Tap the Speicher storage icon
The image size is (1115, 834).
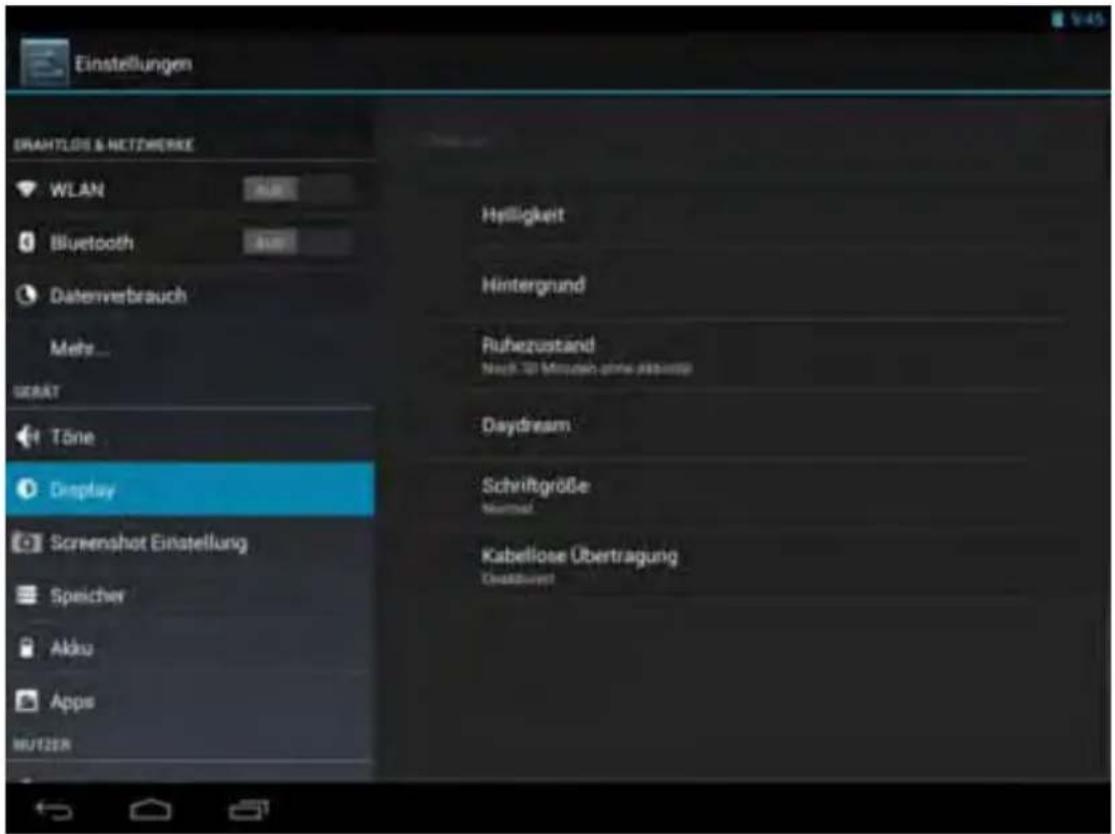(26, 595)
